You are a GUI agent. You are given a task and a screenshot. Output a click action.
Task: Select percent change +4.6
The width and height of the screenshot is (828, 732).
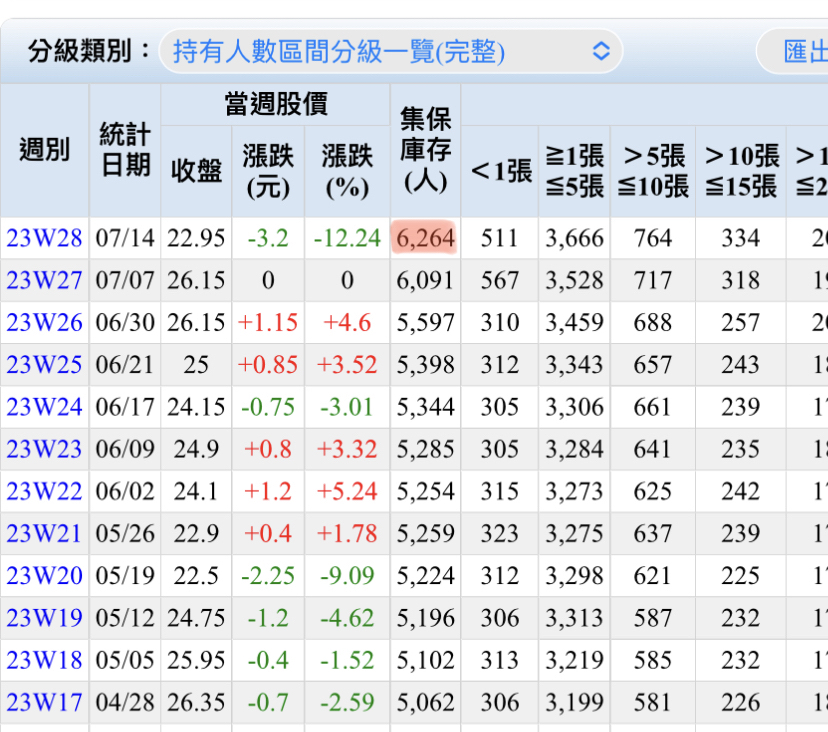[x=347, y=323]
